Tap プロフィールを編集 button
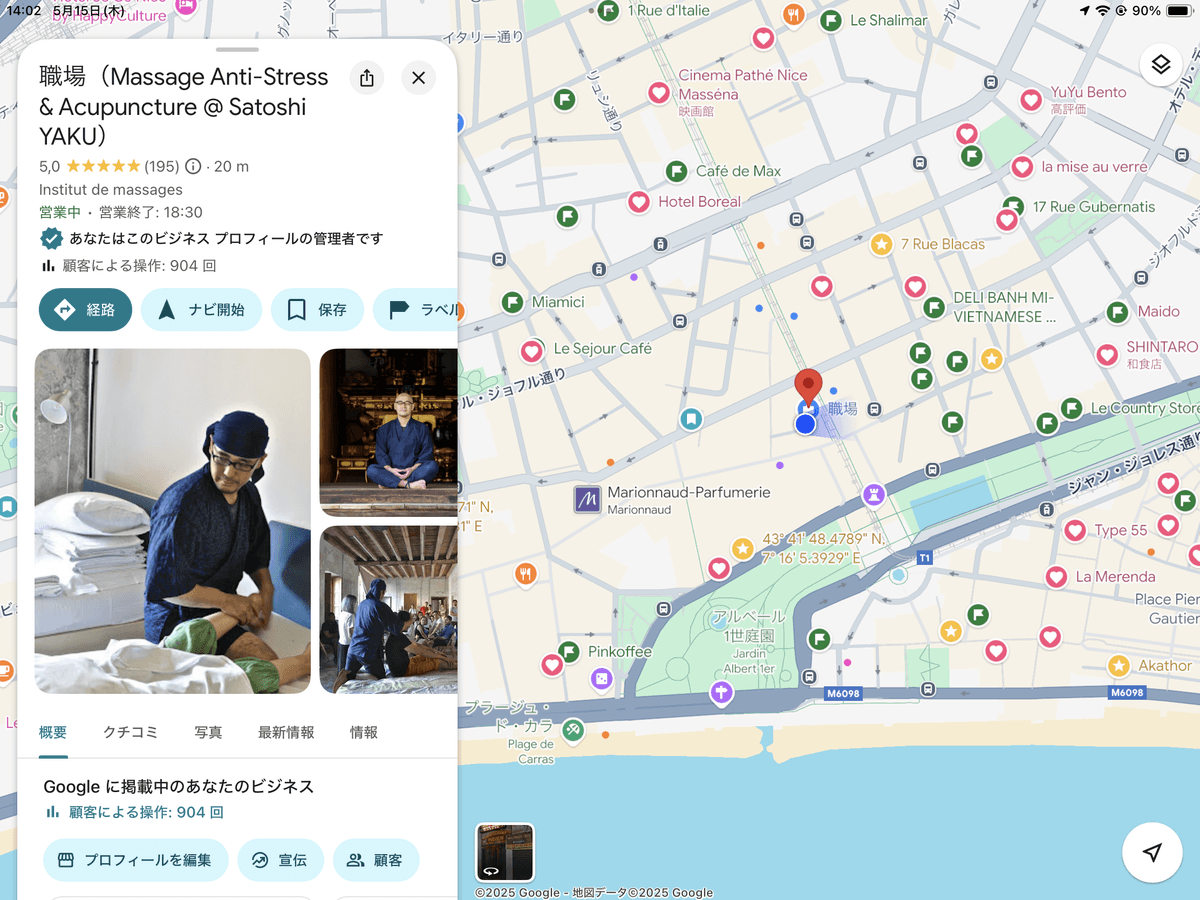This screenshot has height=900, width=1200. [135, 860]
